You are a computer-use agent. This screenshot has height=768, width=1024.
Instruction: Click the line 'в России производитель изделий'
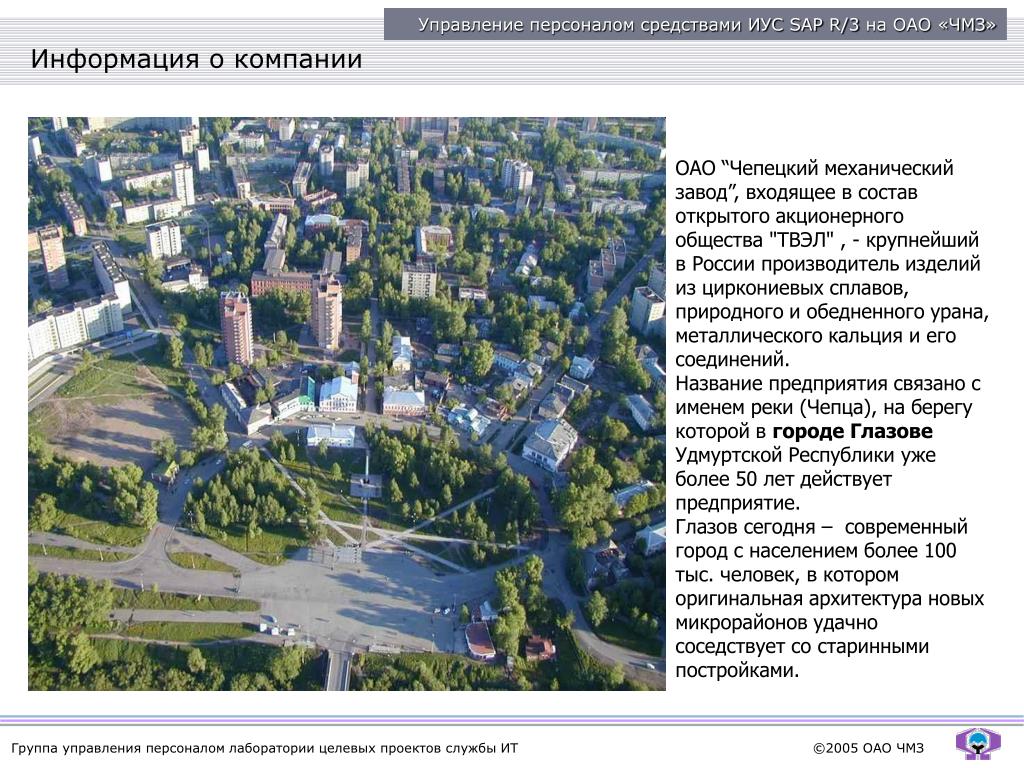[x=828, y=264]
